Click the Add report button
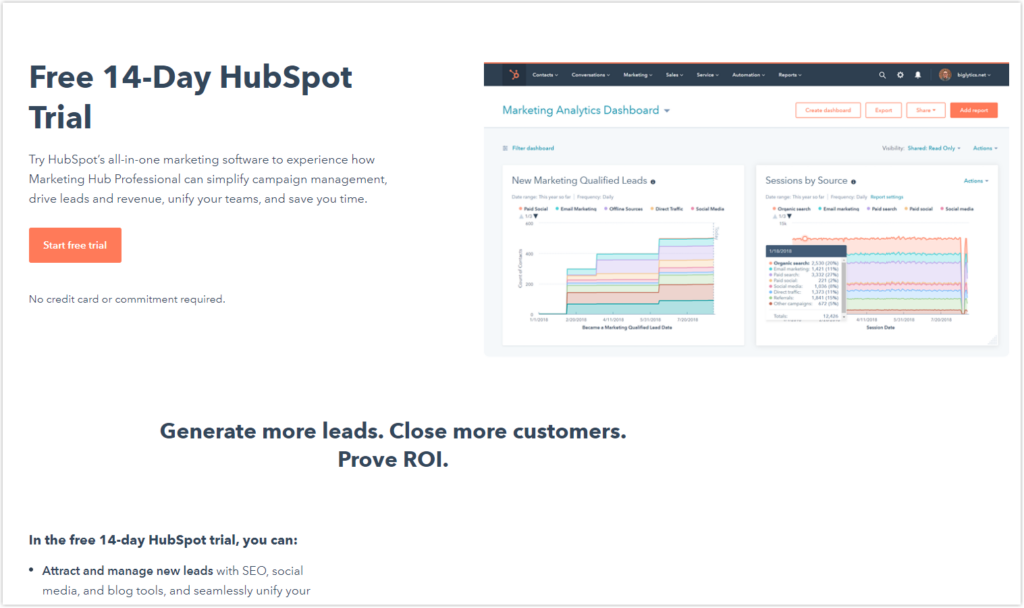The width and height of the screenshot is (1024, 608). [x=973, y=110]
